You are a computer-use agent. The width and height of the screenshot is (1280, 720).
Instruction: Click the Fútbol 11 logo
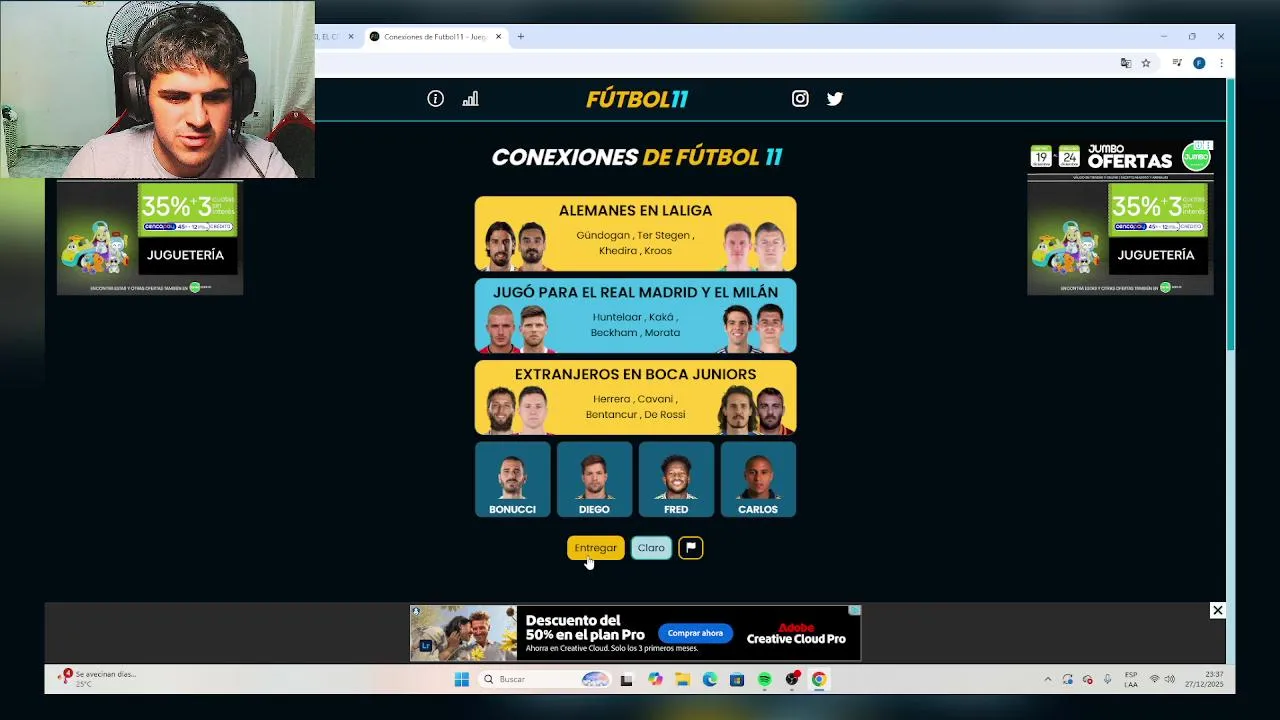(x=637, y=99)
